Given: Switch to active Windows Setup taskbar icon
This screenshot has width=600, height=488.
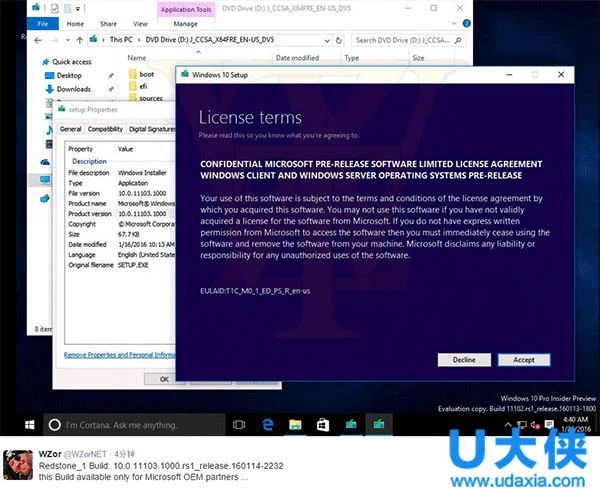Looking at the screenshot, I should (379, 424).
